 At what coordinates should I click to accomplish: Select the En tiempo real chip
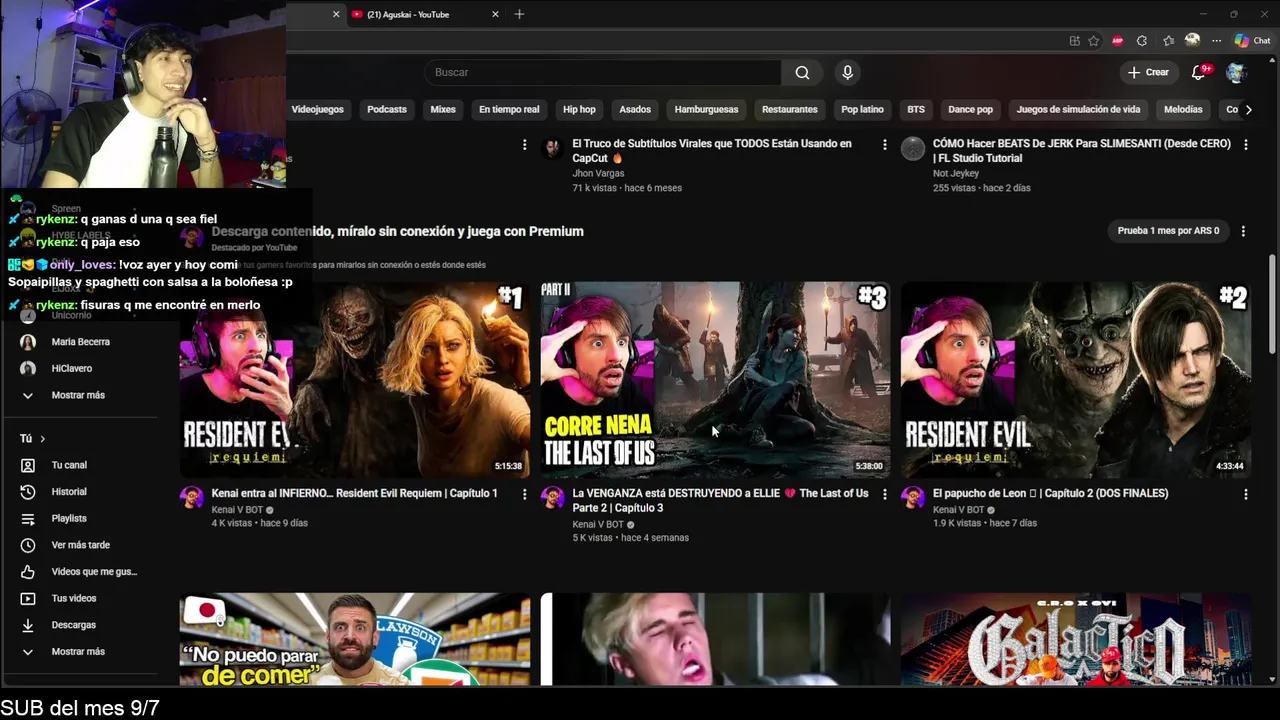509,110
